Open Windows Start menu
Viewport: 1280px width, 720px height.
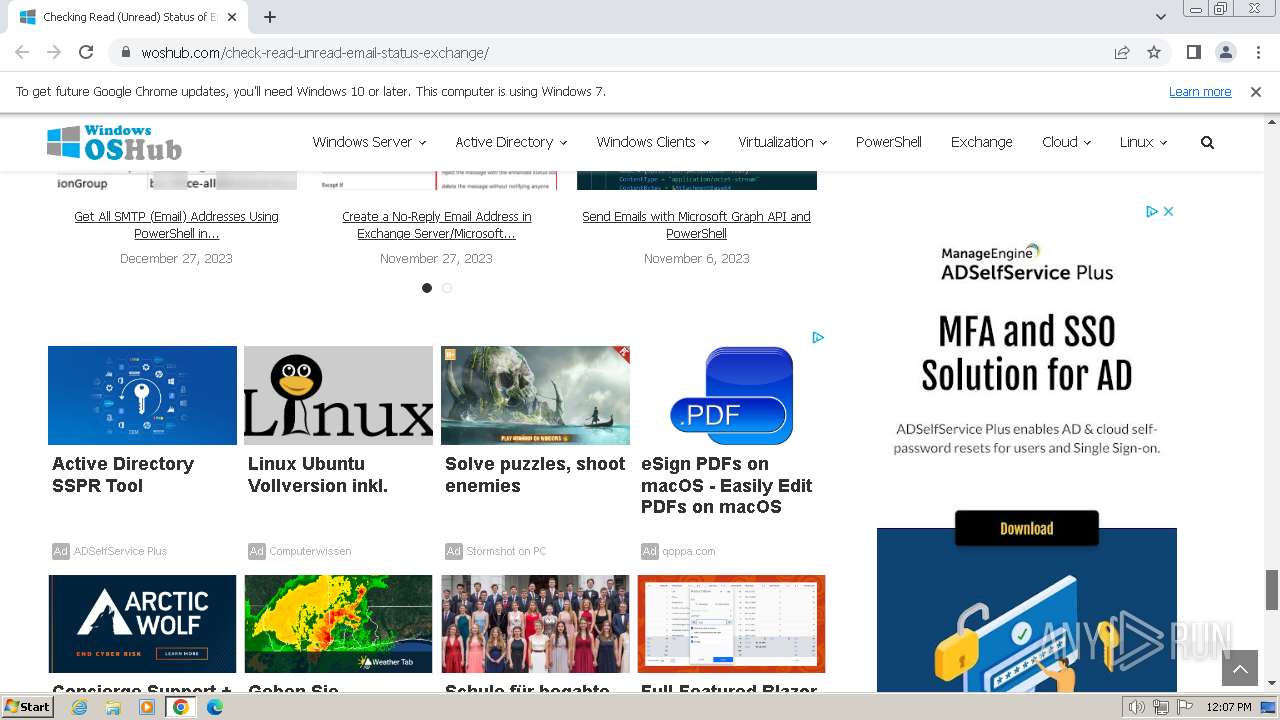click(27, 706)
